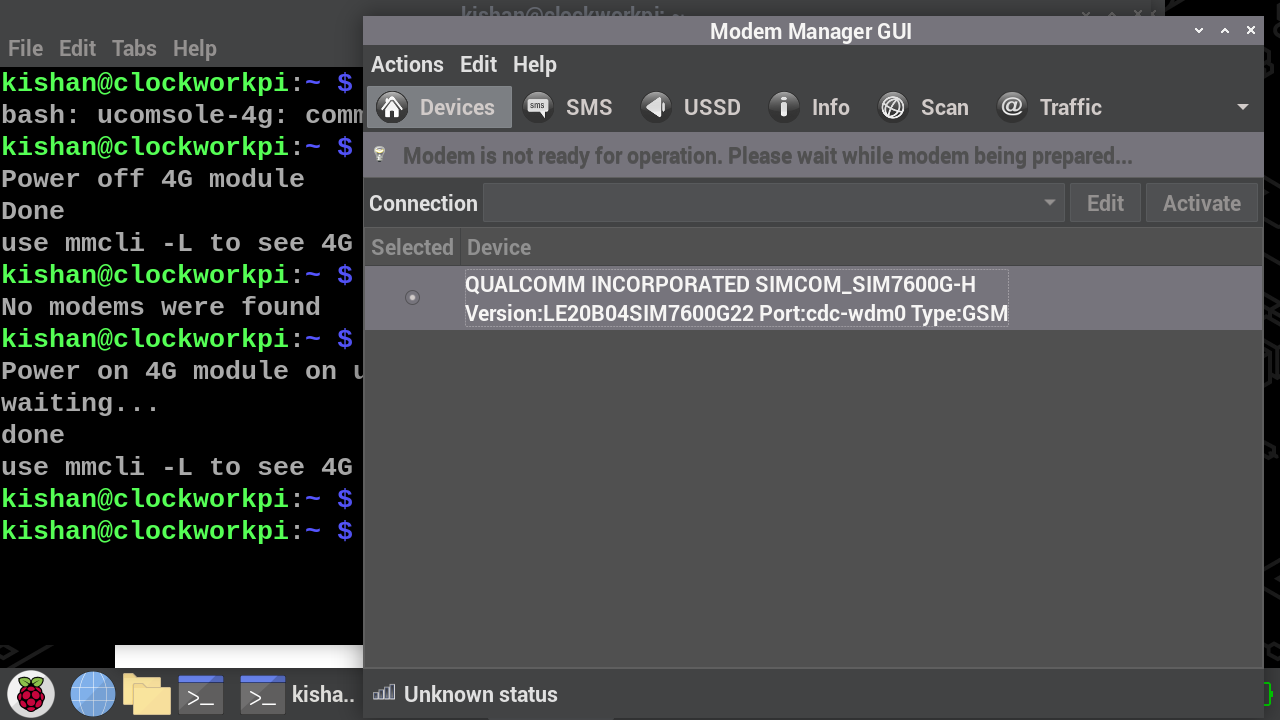Switch to the SMS page
Screen dimensions: 1280x720
[568, 107]
